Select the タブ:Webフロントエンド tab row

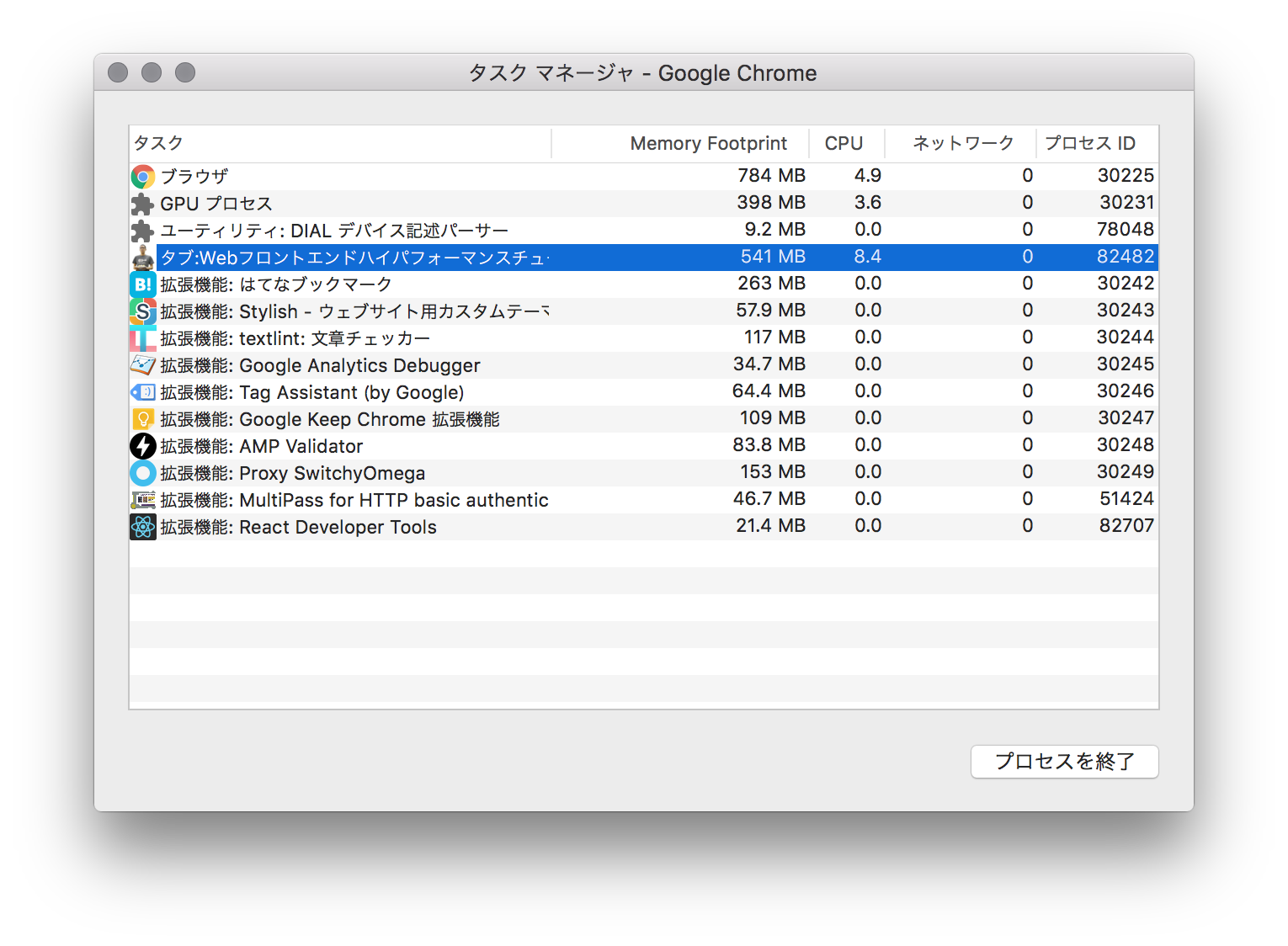pos(644,258)
